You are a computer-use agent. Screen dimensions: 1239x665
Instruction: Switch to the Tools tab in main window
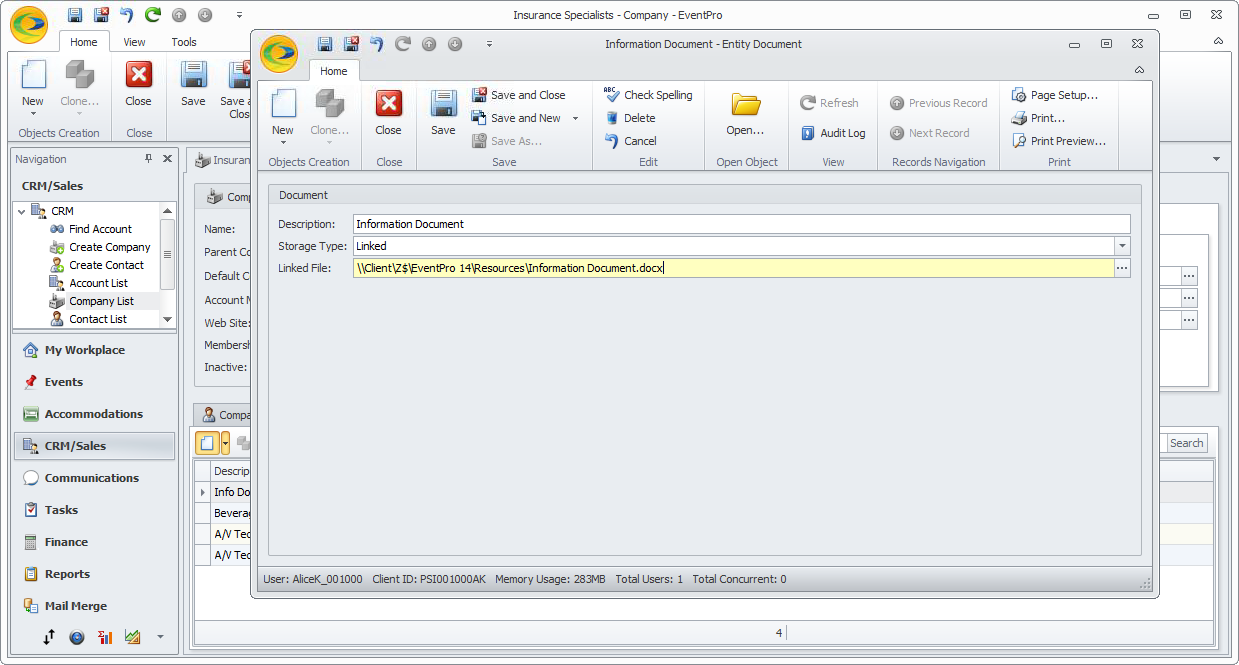(x=184, y=42)
